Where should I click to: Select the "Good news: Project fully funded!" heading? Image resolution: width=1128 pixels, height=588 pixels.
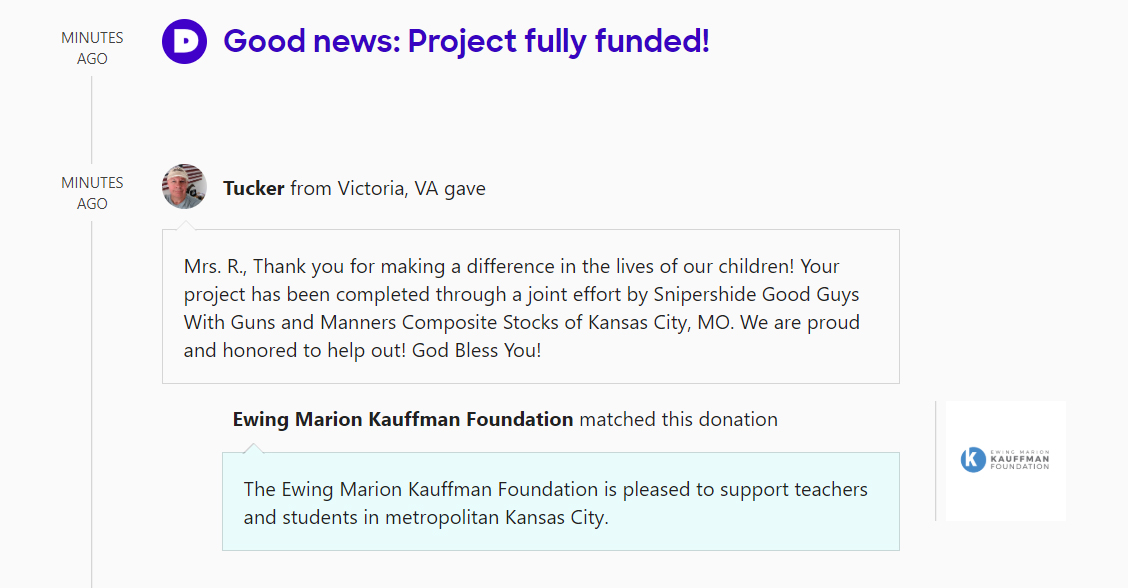click(466, 41)
